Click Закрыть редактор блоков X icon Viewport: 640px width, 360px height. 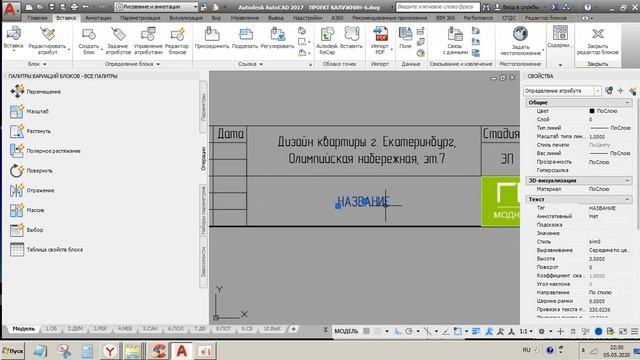[598, 34]
